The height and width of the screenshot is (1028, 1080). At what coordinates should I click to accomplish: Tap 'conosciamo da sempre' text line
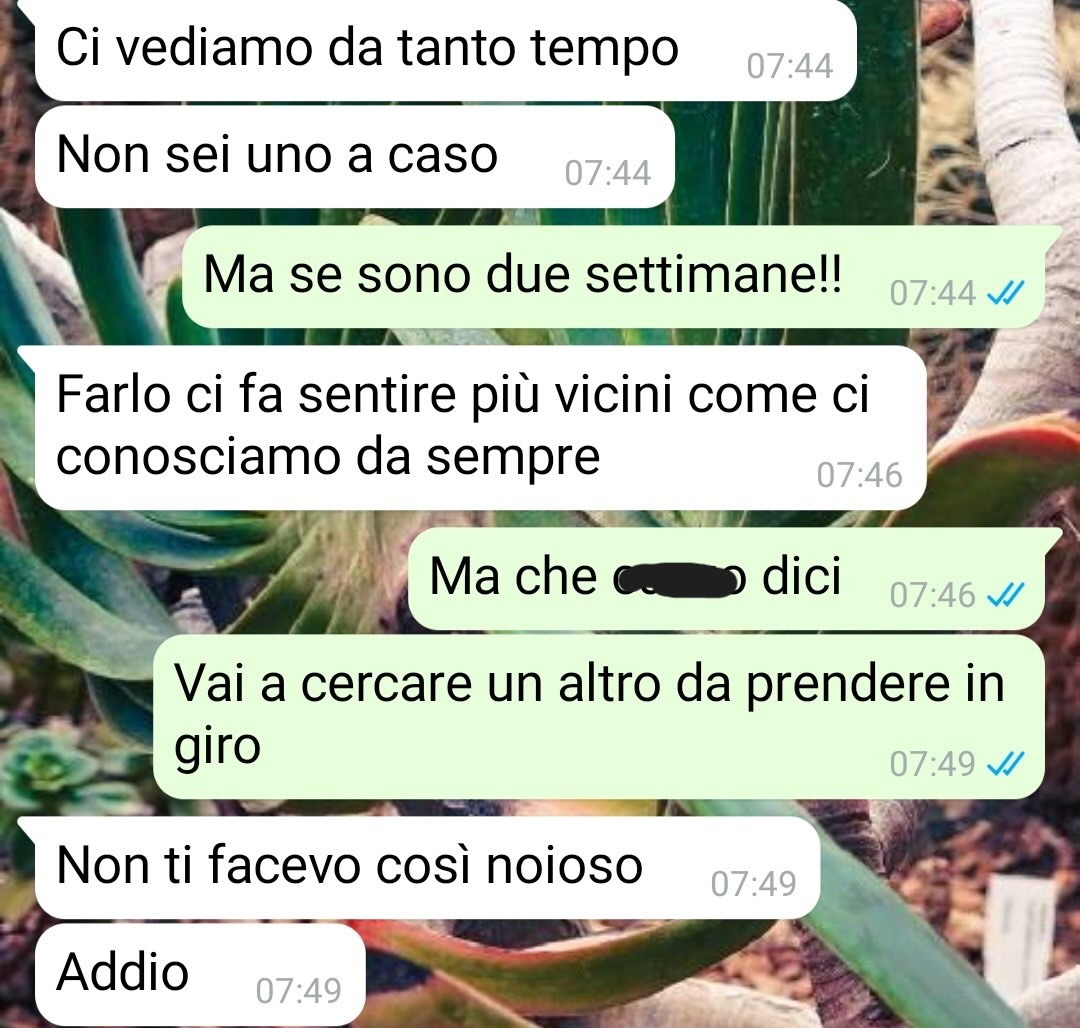(x=328, y=458)
